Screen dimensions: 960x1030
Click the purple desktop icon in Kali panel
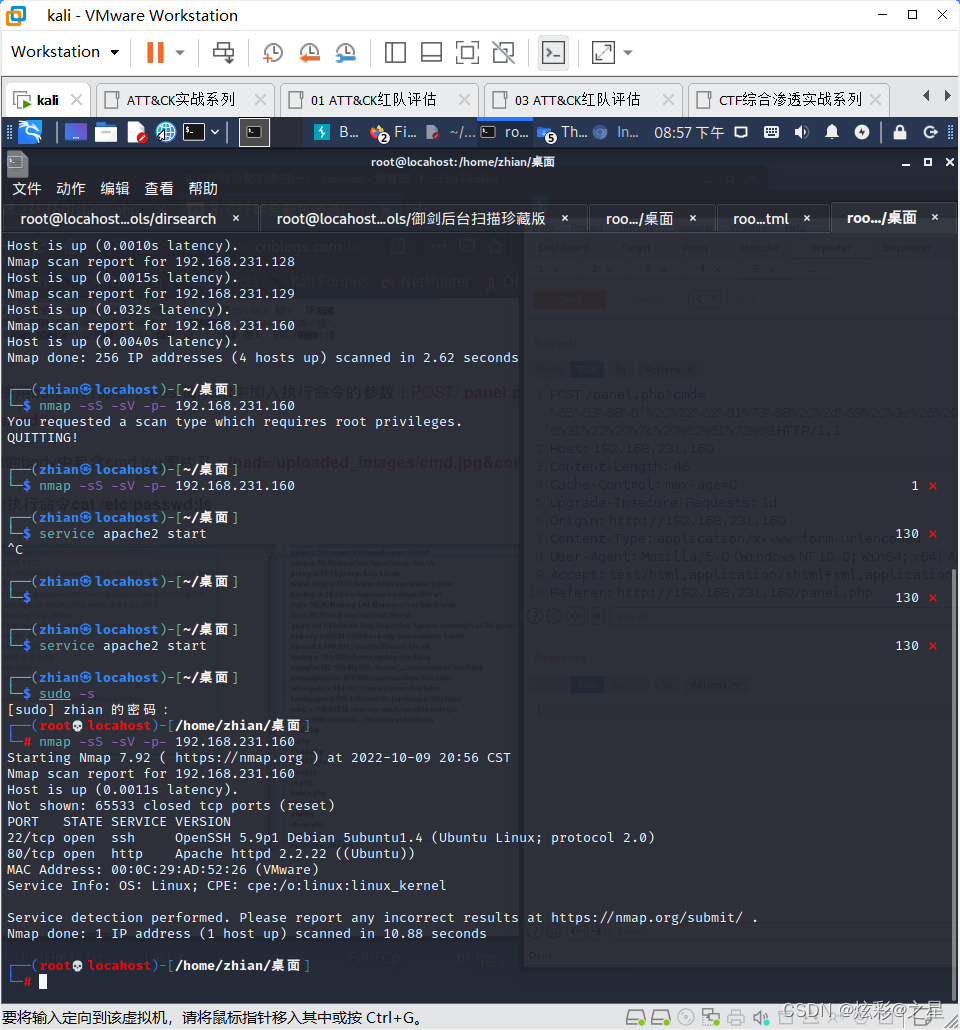coord(76,132)
